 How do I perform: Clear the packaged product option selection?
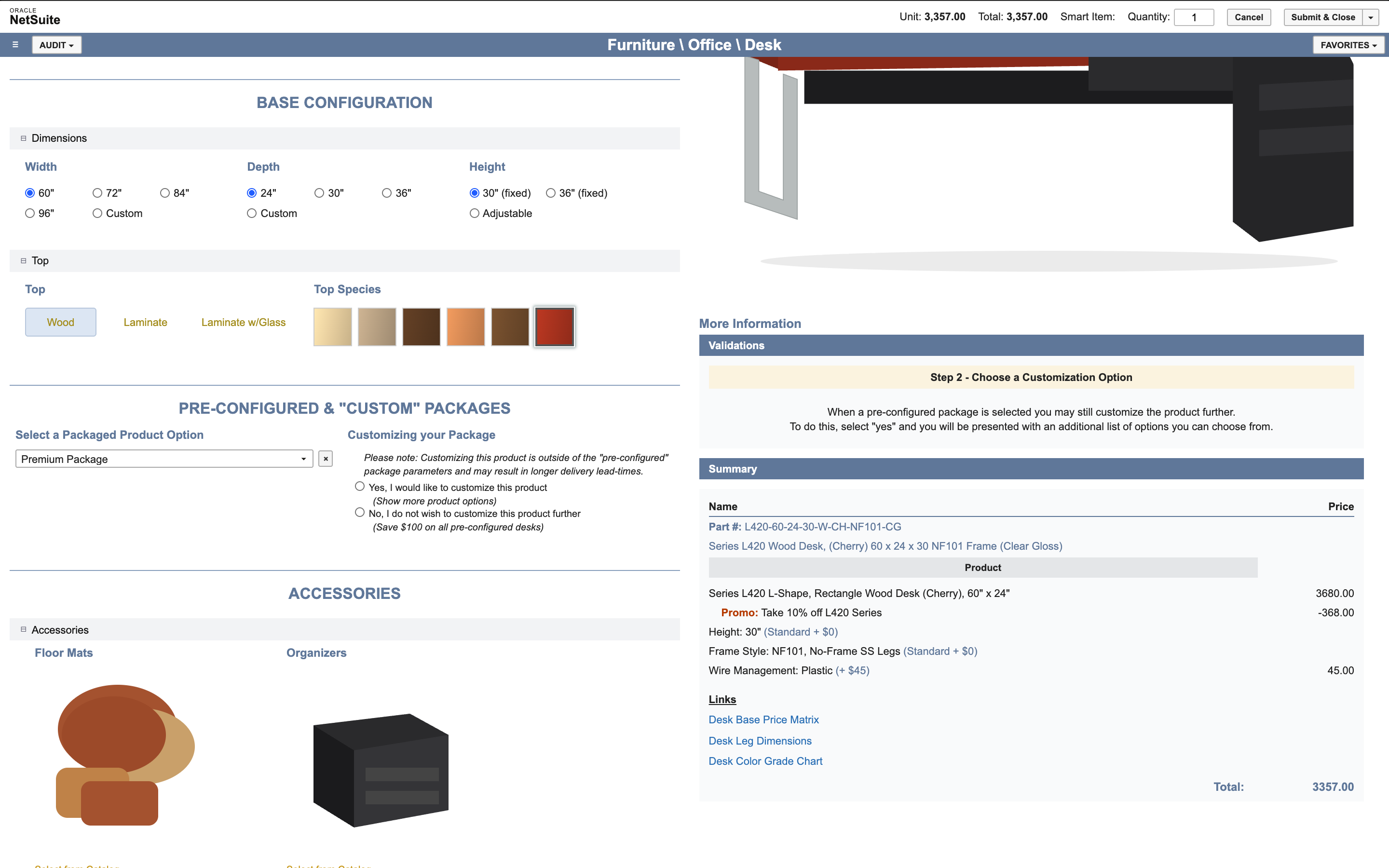(x=326, y=459)
